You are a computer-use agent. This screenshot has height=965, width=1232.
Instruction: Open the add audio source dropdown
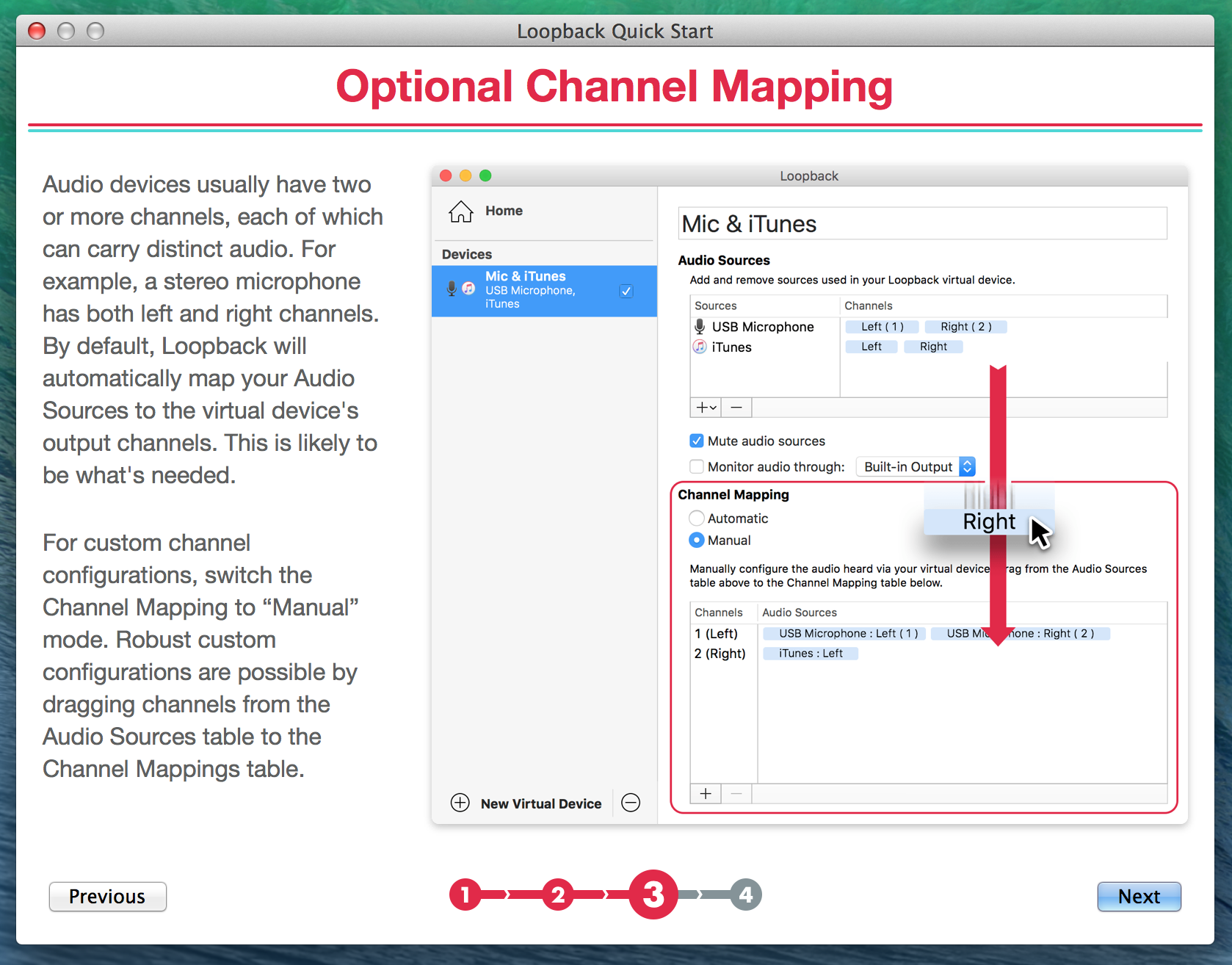tap(706, 408)
